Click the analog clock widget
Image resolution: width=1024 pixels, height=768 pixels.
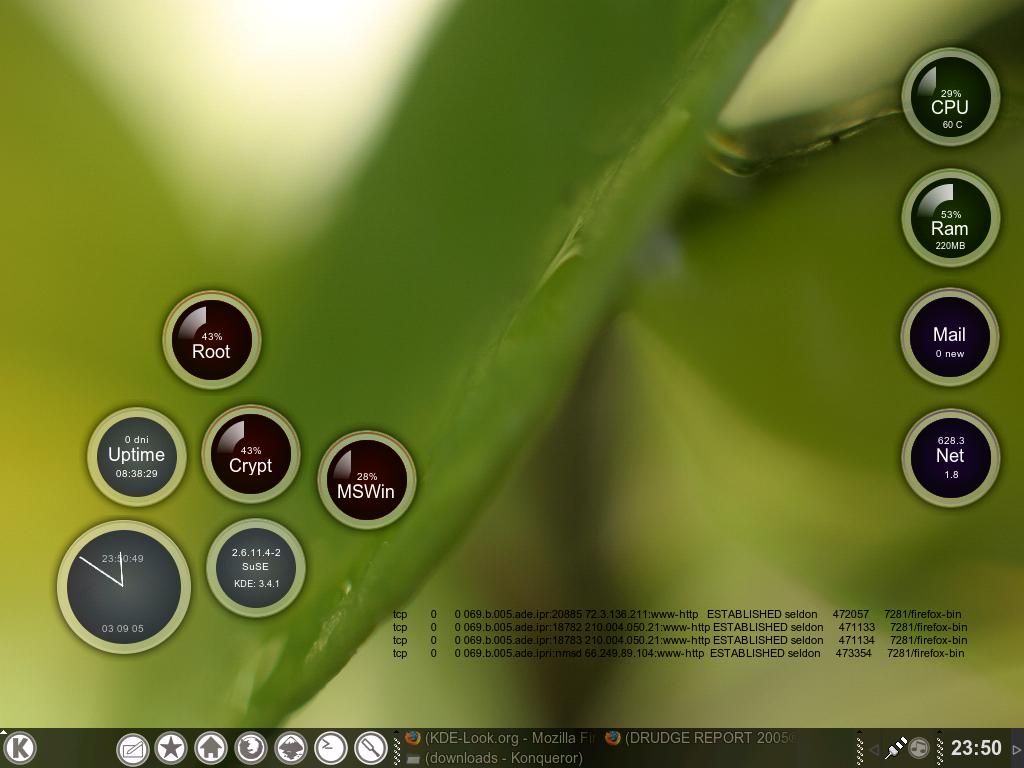[x=123, y=586]
